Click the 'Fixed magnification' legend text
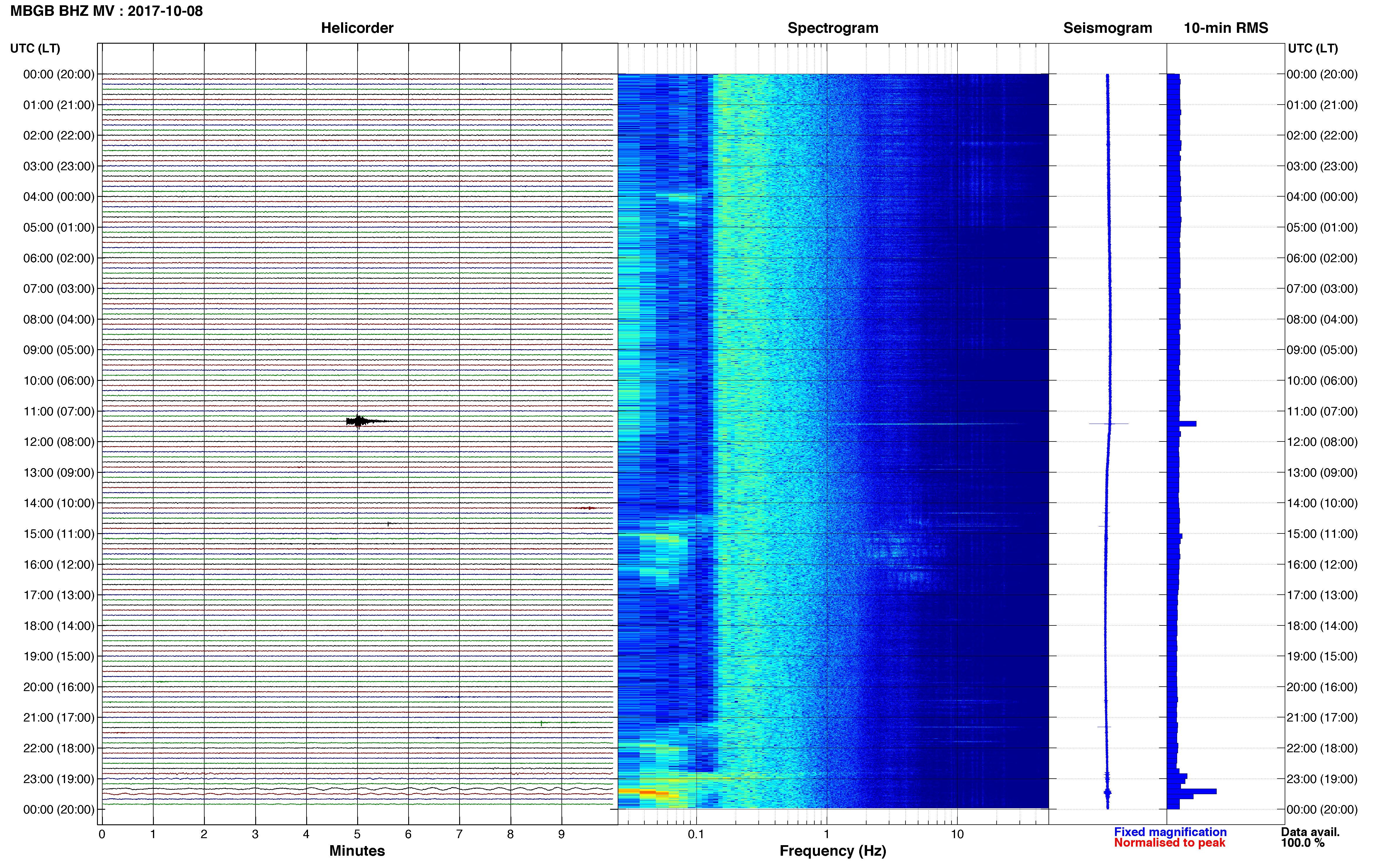1389x868 pixels. pyautogui.click(x=1170, y=832)
